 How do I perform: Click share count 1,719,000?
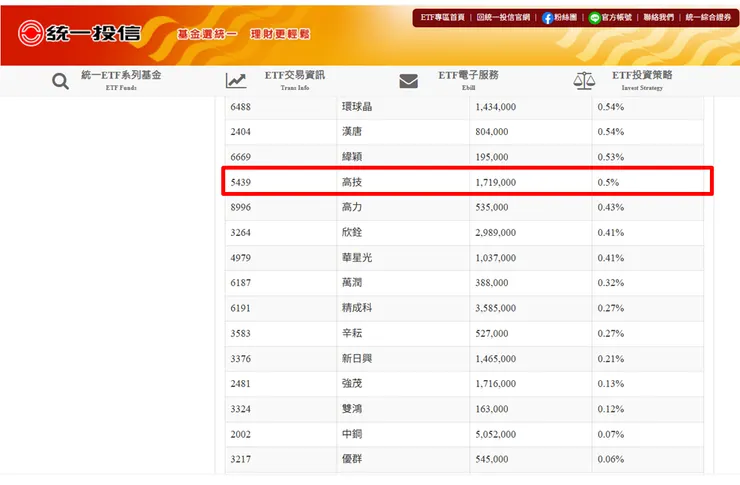pos(495,182)
